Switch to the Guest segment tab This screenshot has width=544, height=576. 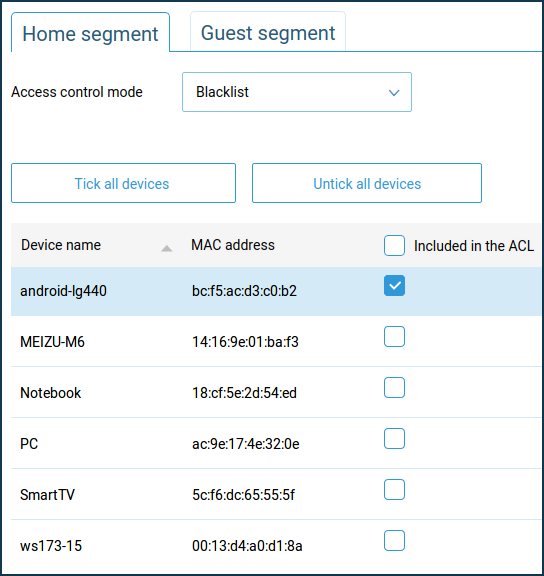pos(268,32)
